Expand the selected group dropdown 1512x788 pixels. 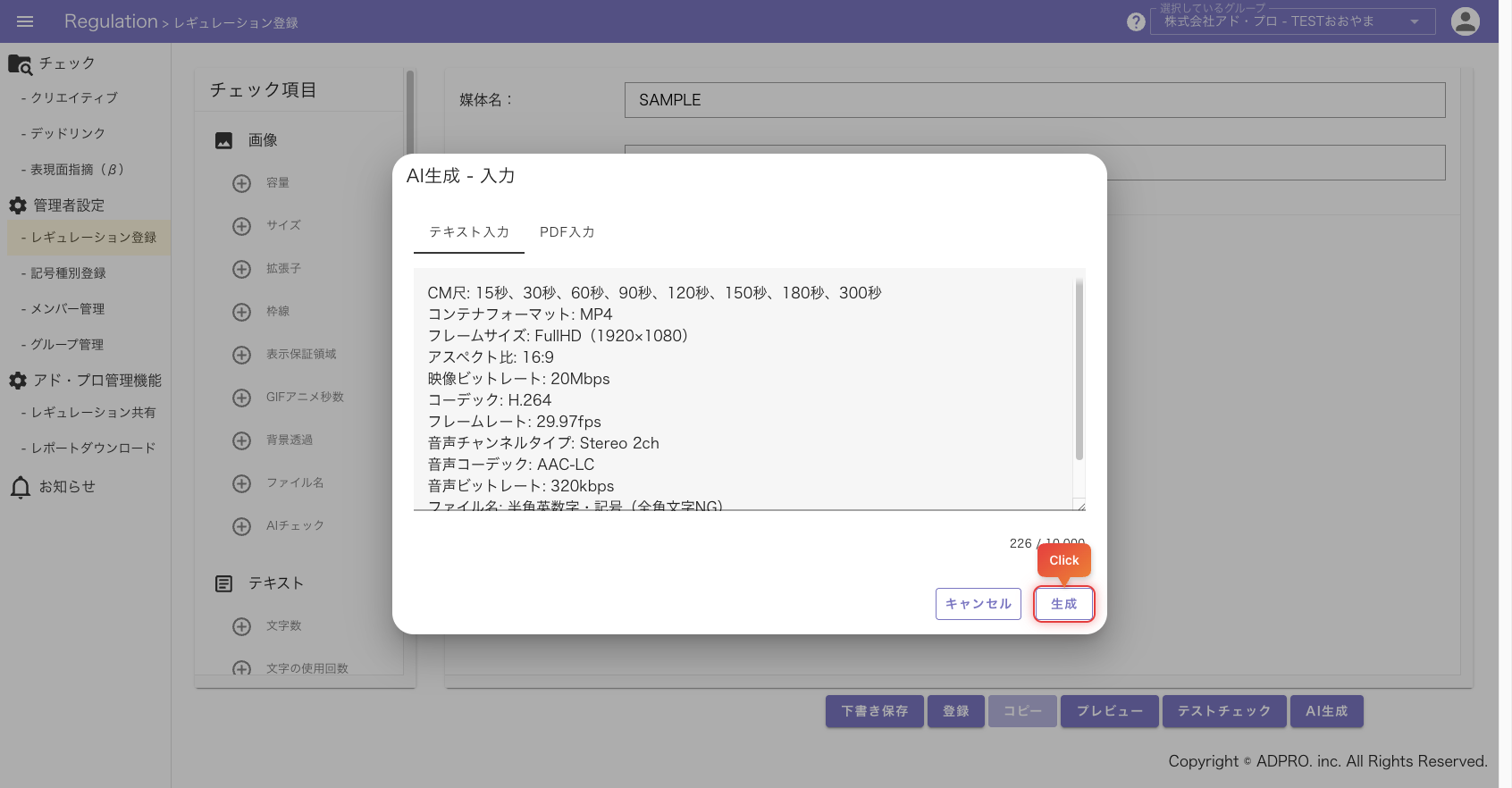pos(1414,21)
